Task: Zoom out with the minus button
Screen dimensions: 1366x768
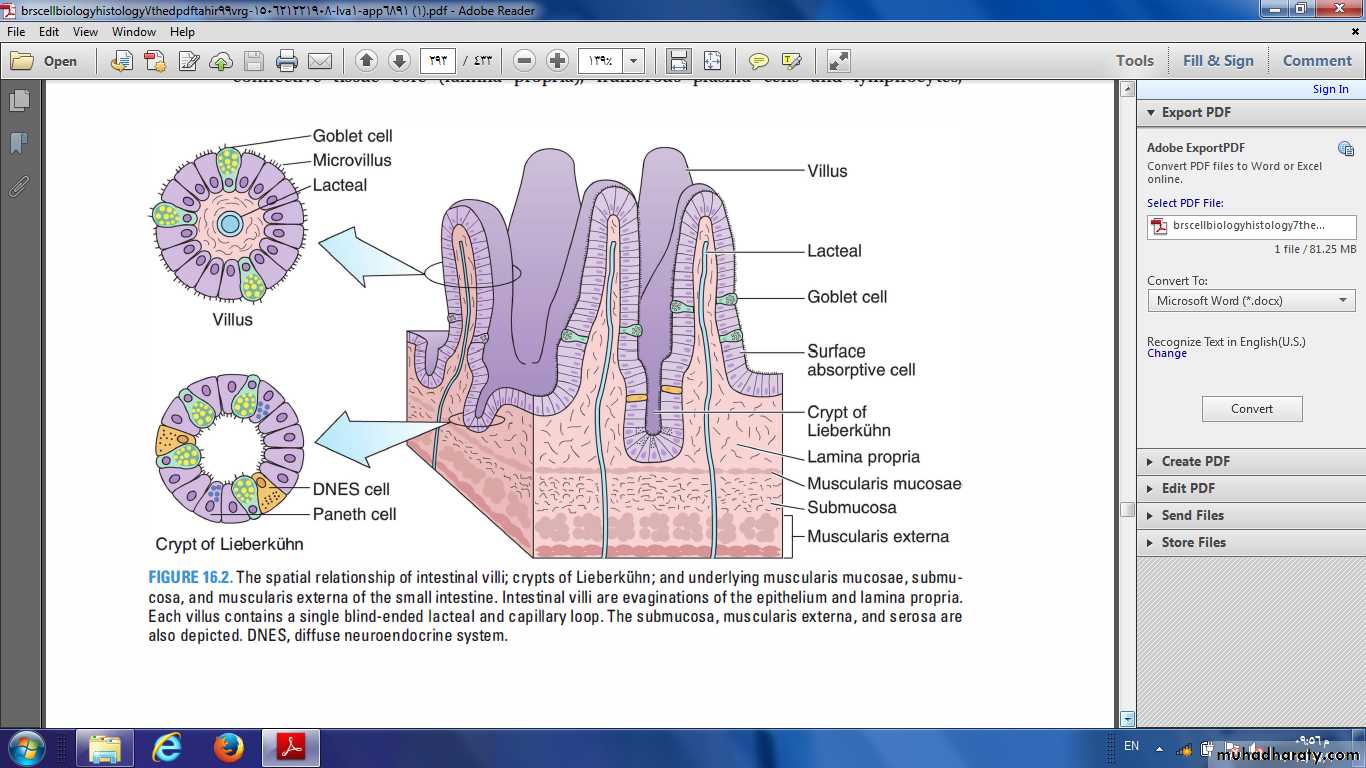Action: (525, 61)
